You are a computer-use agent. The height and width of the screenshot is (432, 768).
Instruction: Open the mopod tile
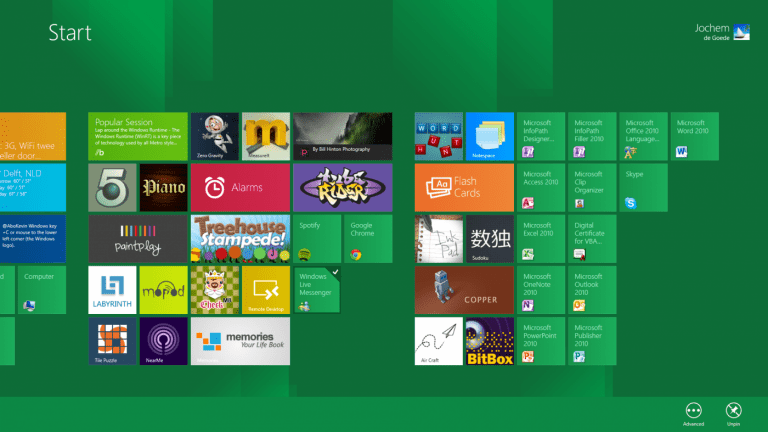(164, 290)
